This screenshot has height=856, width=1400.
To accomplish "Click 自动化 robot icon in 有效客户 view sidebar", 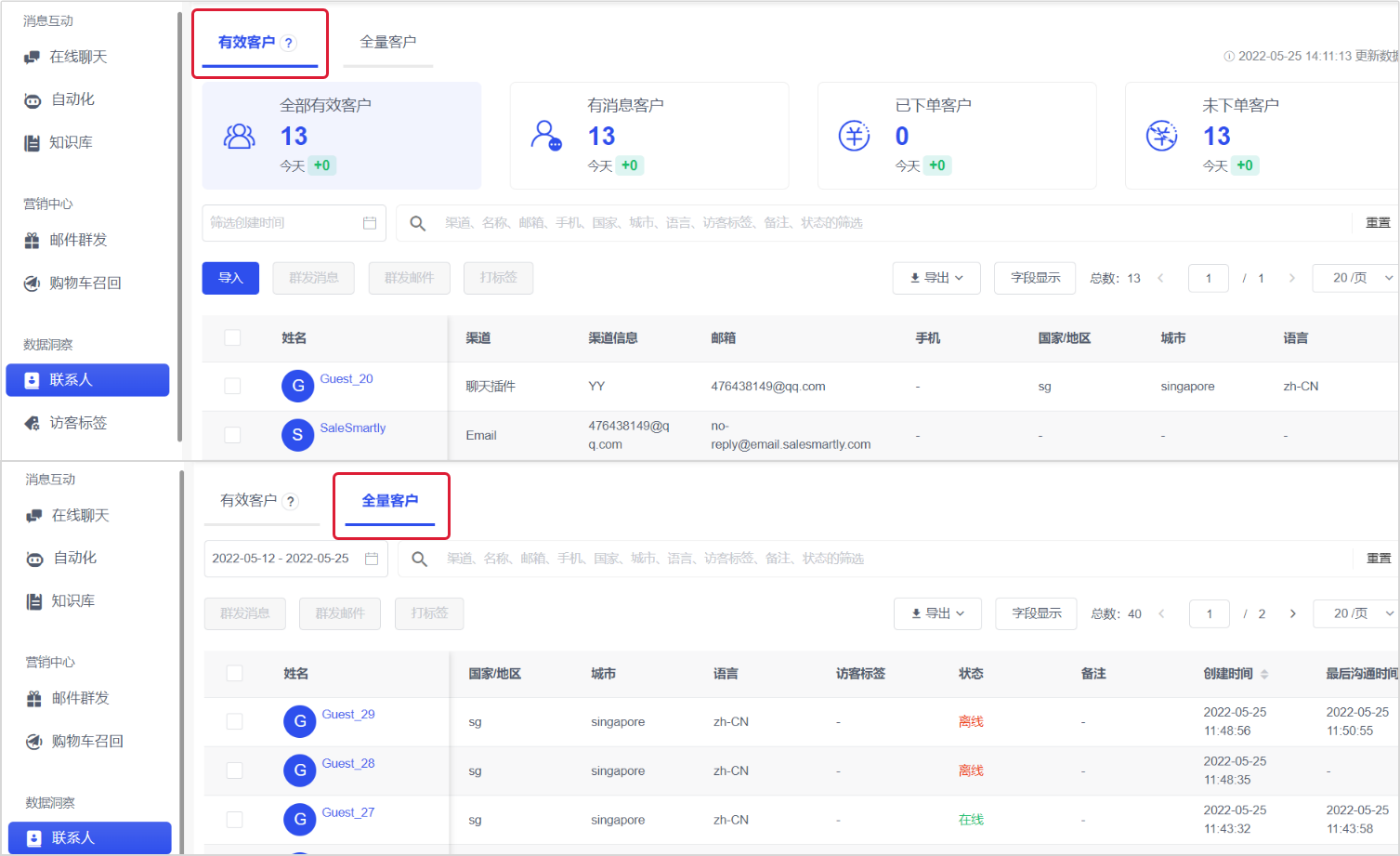I will [33, 100].
